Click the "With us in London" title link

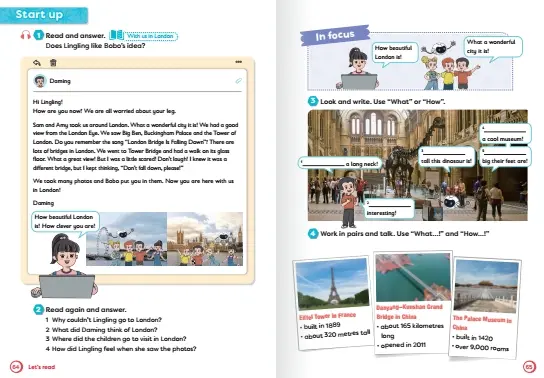coord(151,36)
